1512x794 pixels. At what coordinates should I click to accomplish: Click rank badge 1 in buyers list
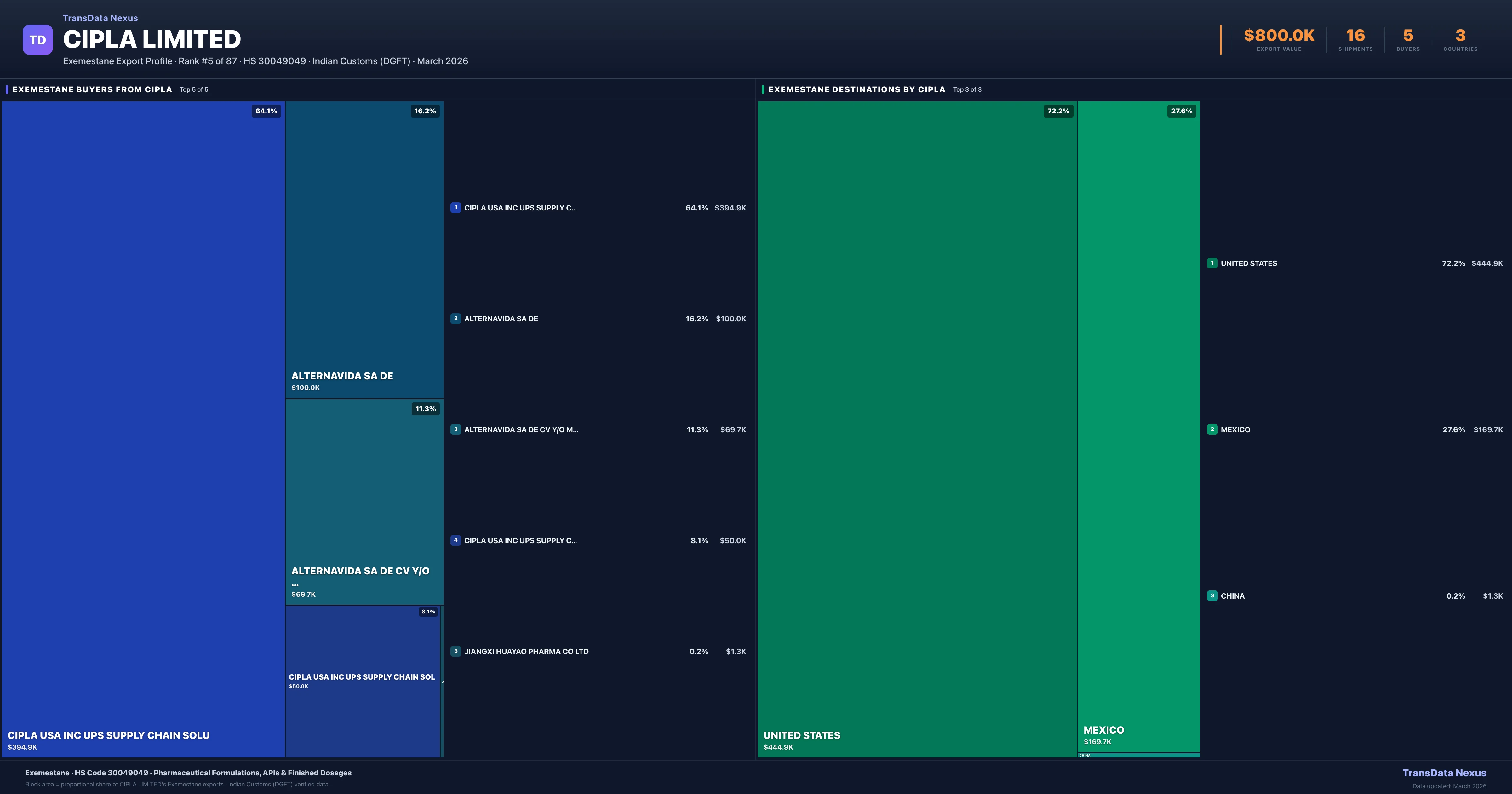455,207
